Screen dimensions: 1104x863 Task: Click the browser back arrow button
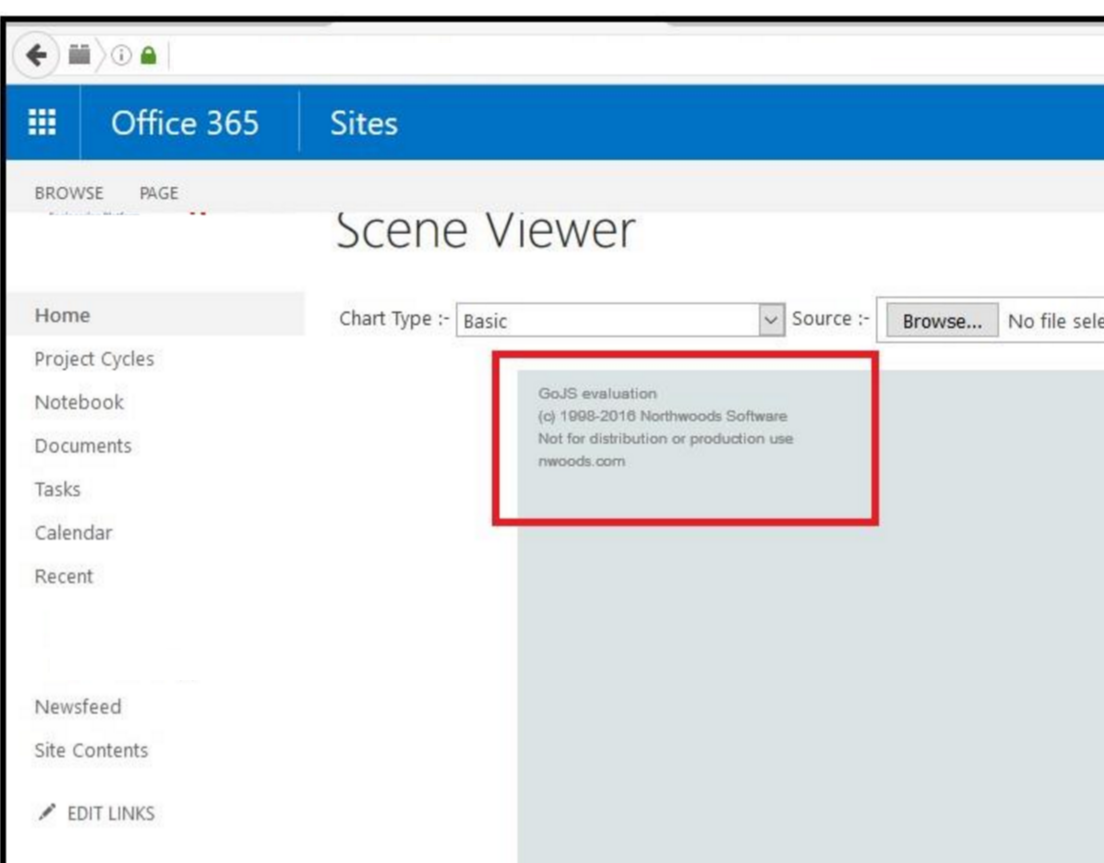(35, 55)
